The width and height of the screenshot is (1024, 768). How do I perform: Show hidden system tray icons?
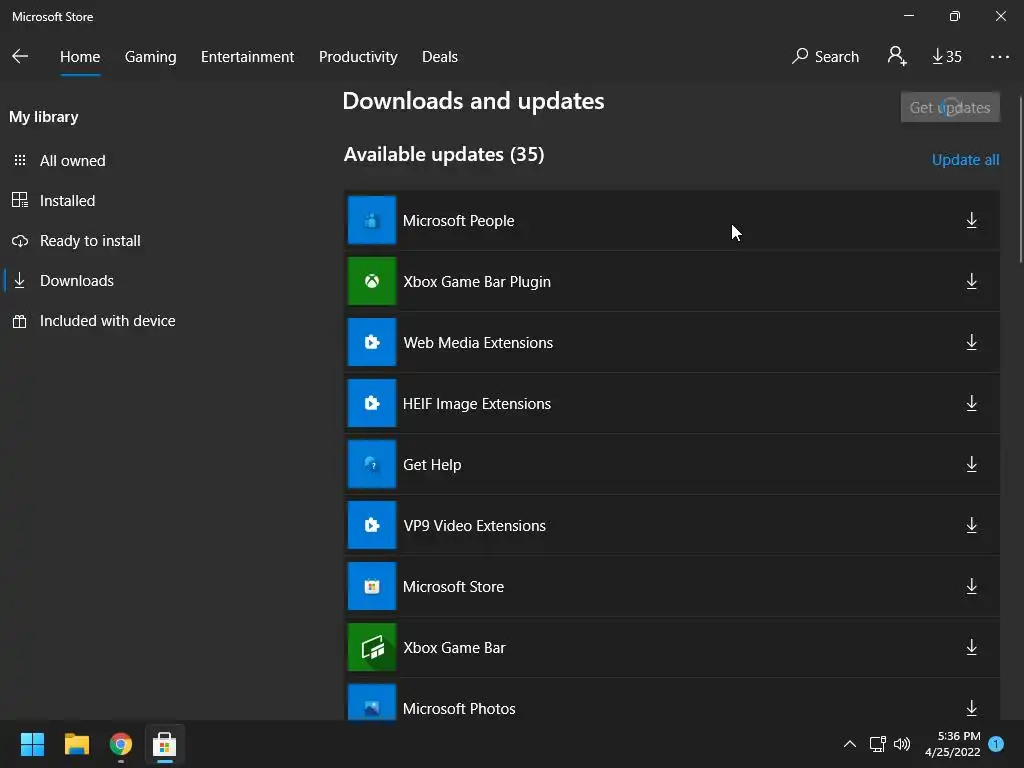[850, 744]
